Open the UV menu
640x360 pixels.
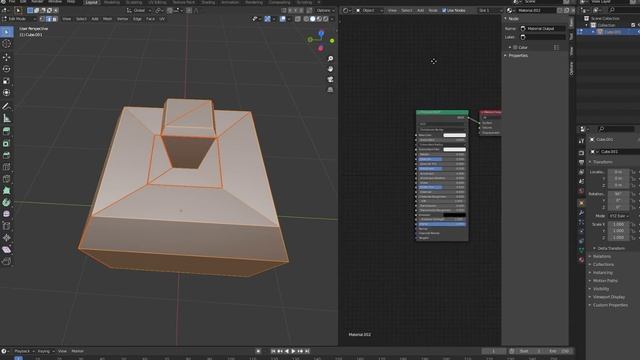point(162,19)
